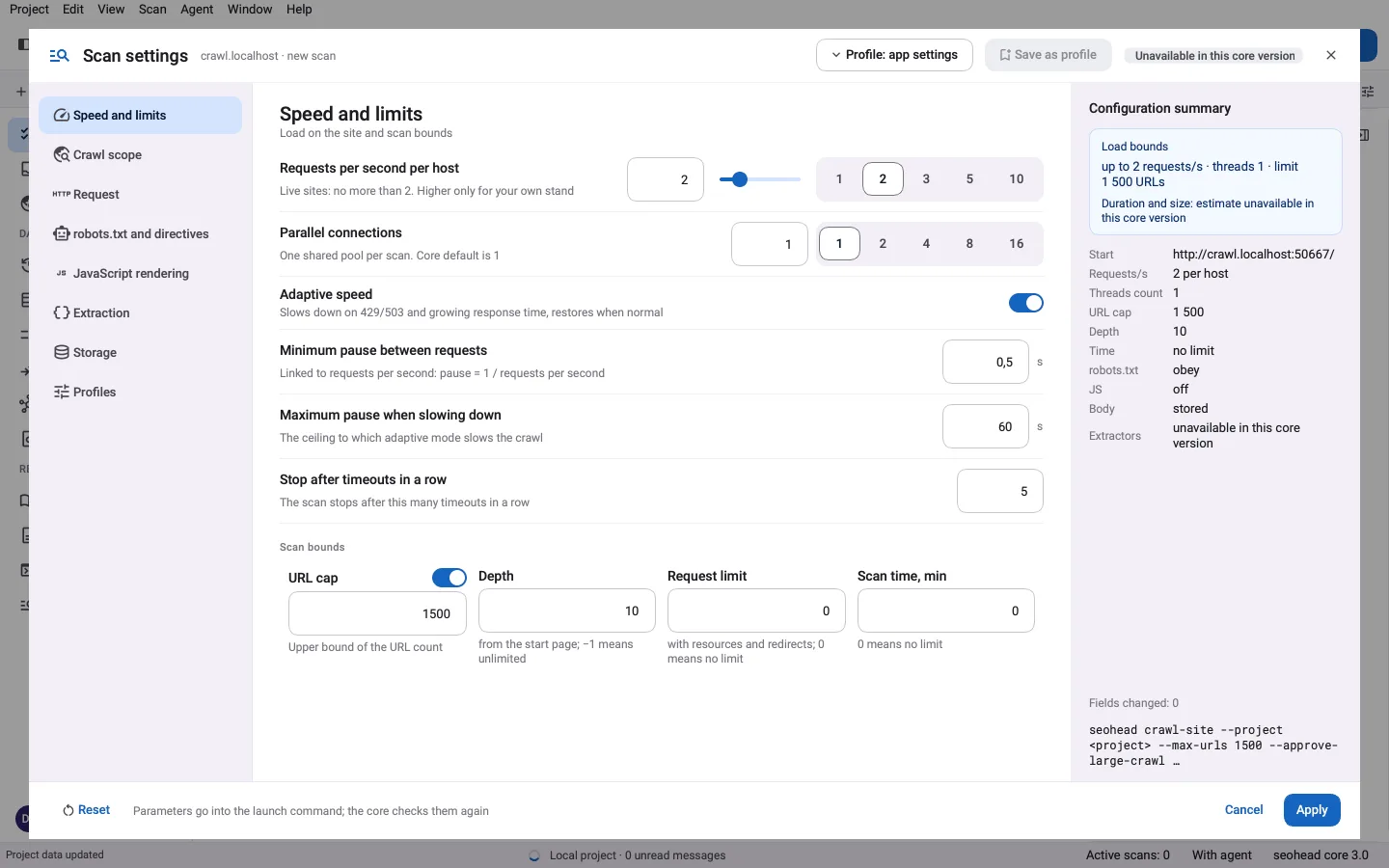Focus the Parallel connections number field
Viewport: 1389px width, 868px height.
pyautogui.click(x=770, y=244)
